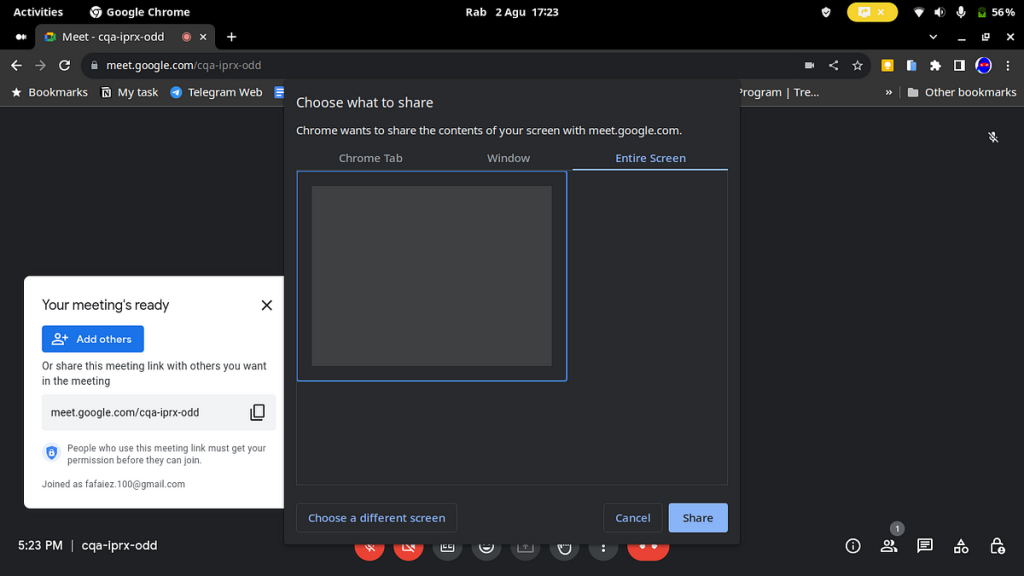Screen dimensions: 1024x576
Task: Open the Chrome profile avatar
Action: [984, 65]
